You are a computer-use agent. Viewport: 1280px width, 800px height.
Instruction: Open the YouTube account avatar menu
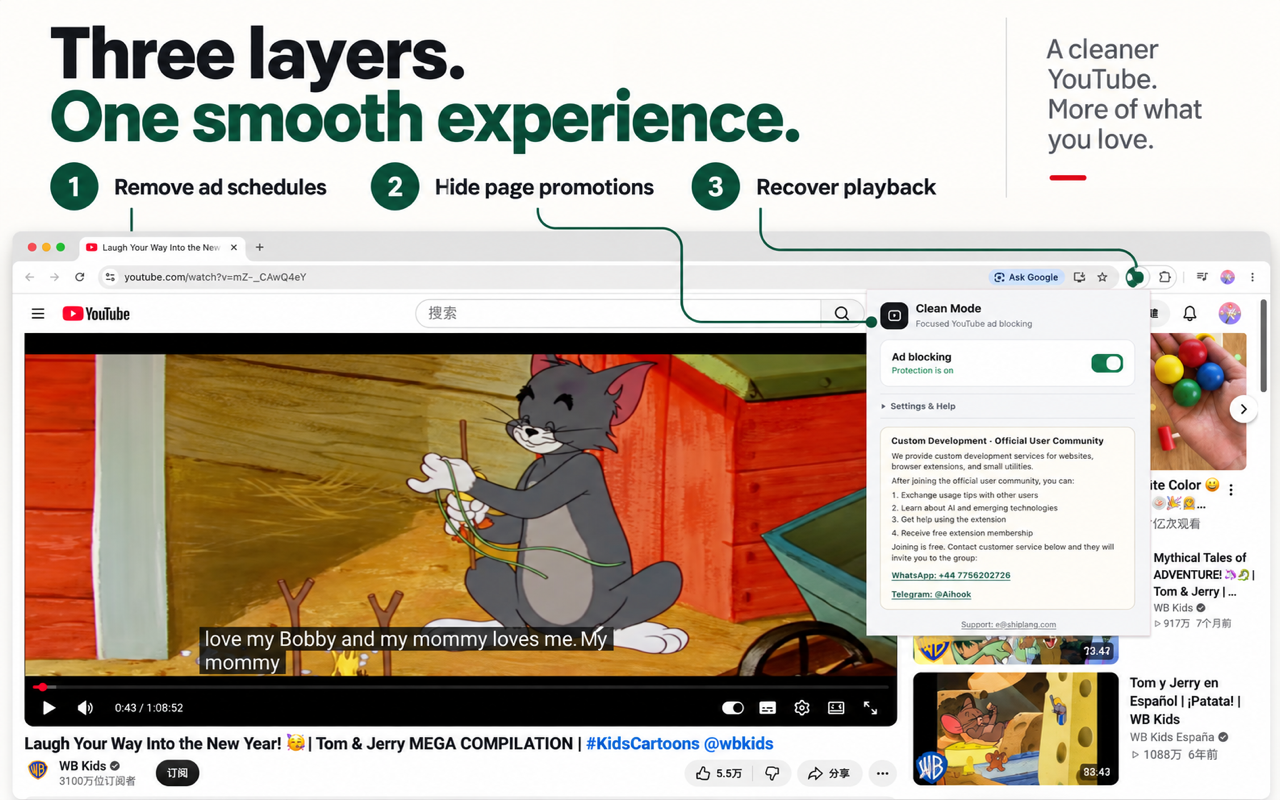(1230, 314)
